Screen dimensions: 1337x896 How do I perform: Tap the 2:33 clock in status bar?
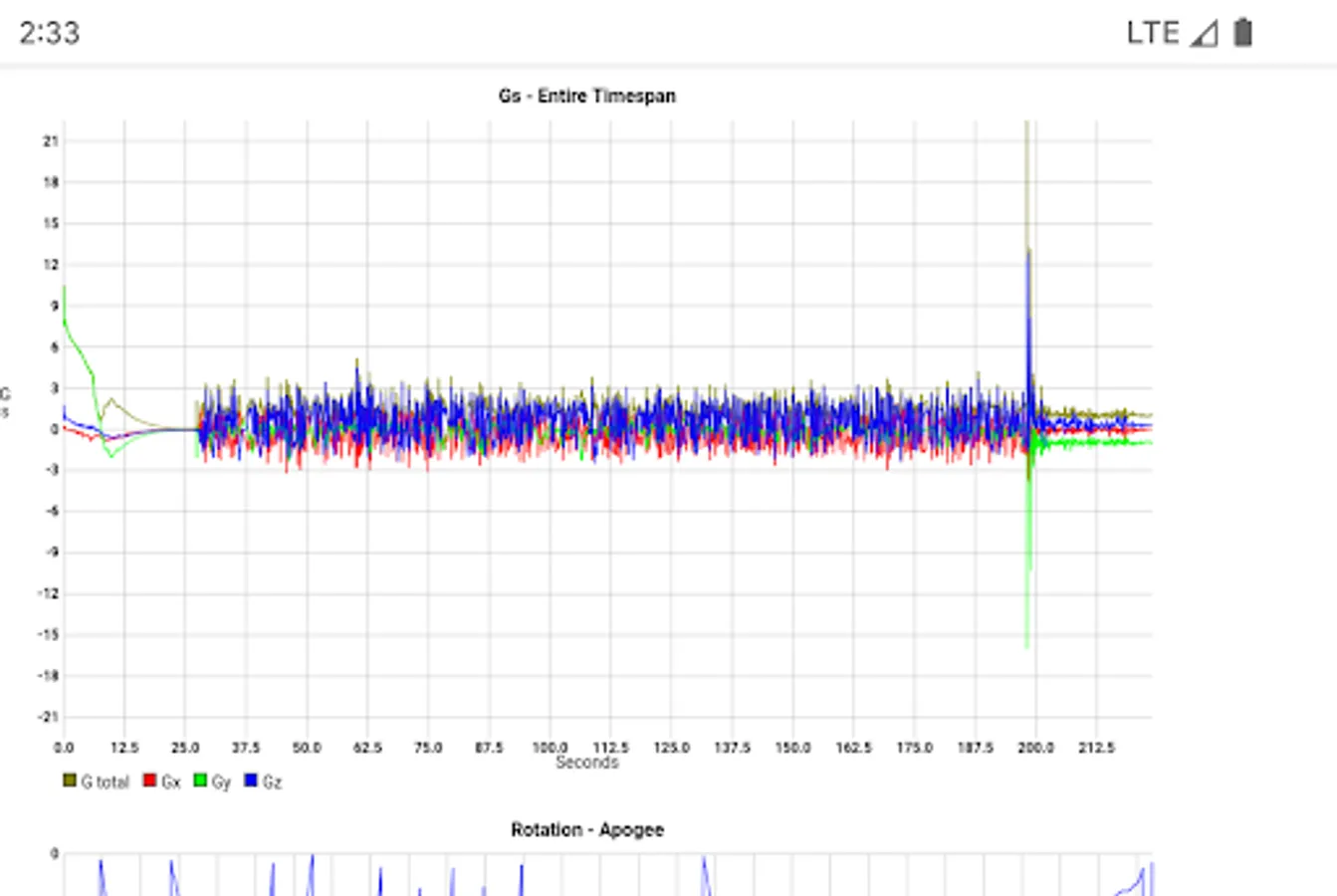(49, 33)
